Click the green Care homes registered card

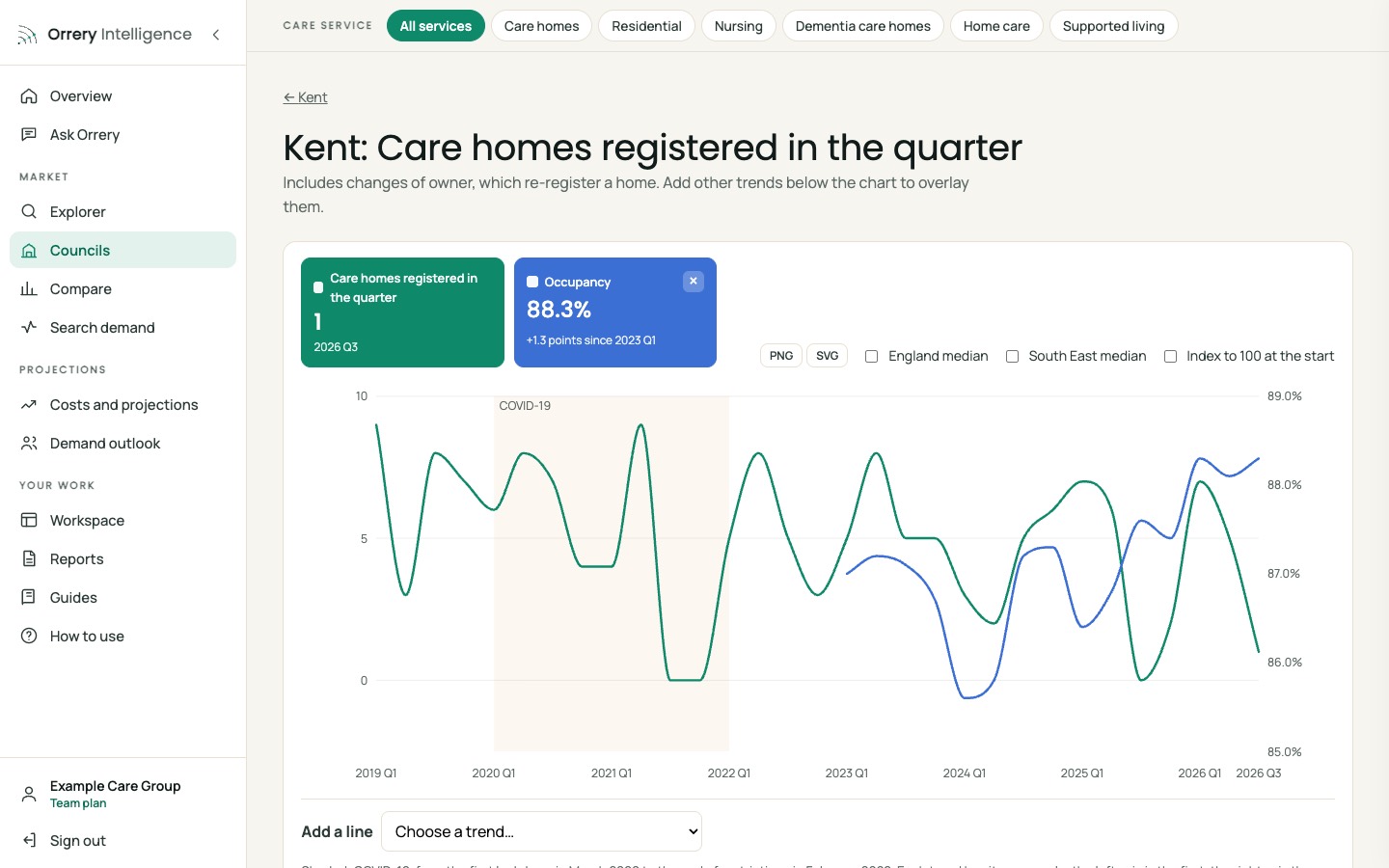[x=402, y=312]
